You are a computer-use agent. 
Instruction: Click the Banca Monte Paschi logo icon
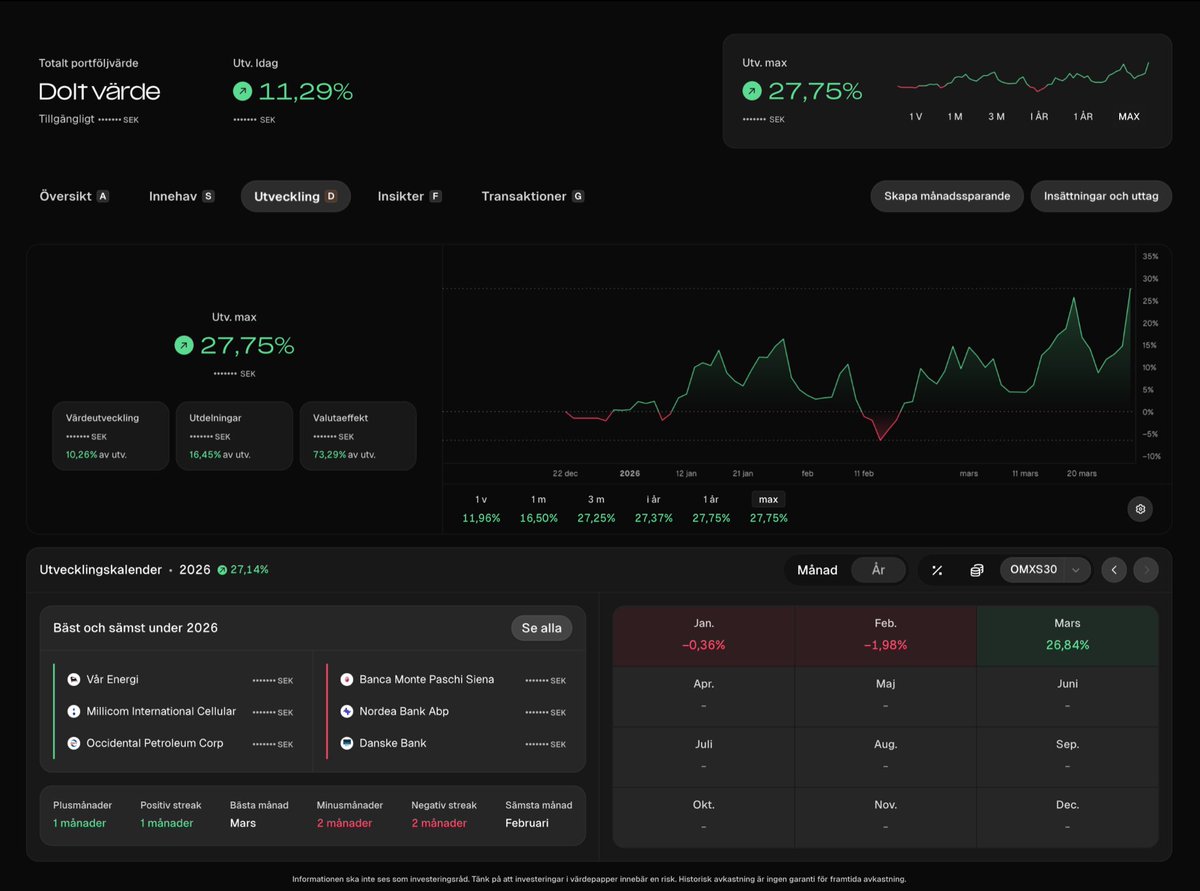pyautogui.click(x=347, y=680)
